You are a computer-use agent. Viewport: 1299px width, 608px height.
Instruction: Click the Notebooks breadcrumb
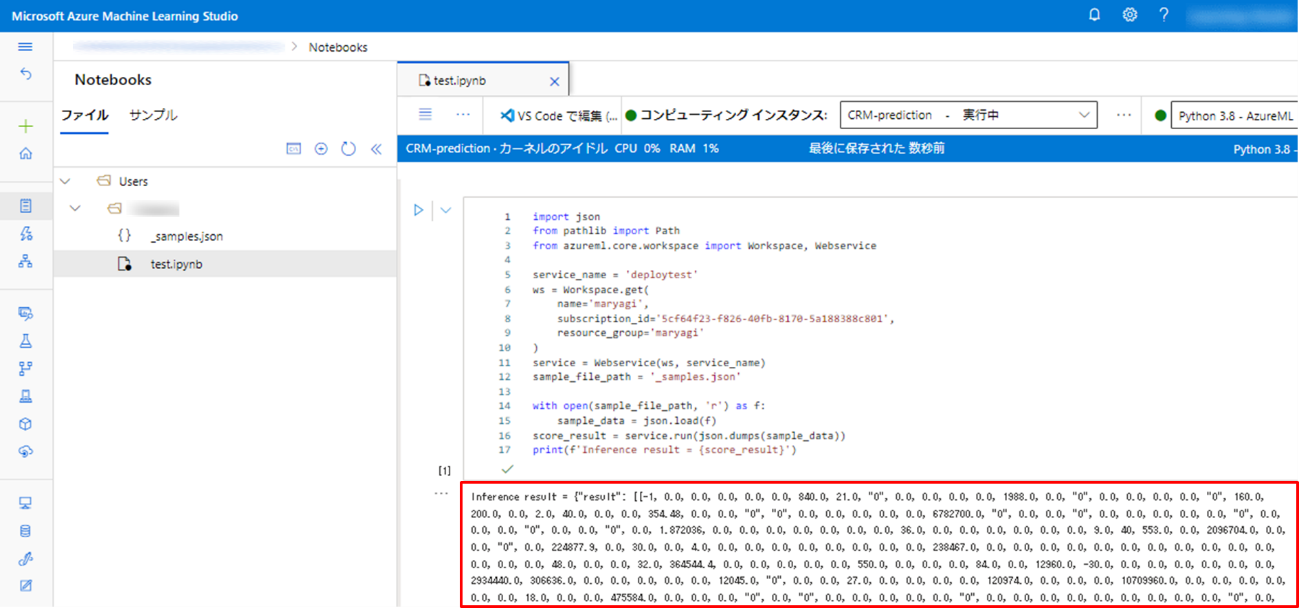tap(338, 47)
